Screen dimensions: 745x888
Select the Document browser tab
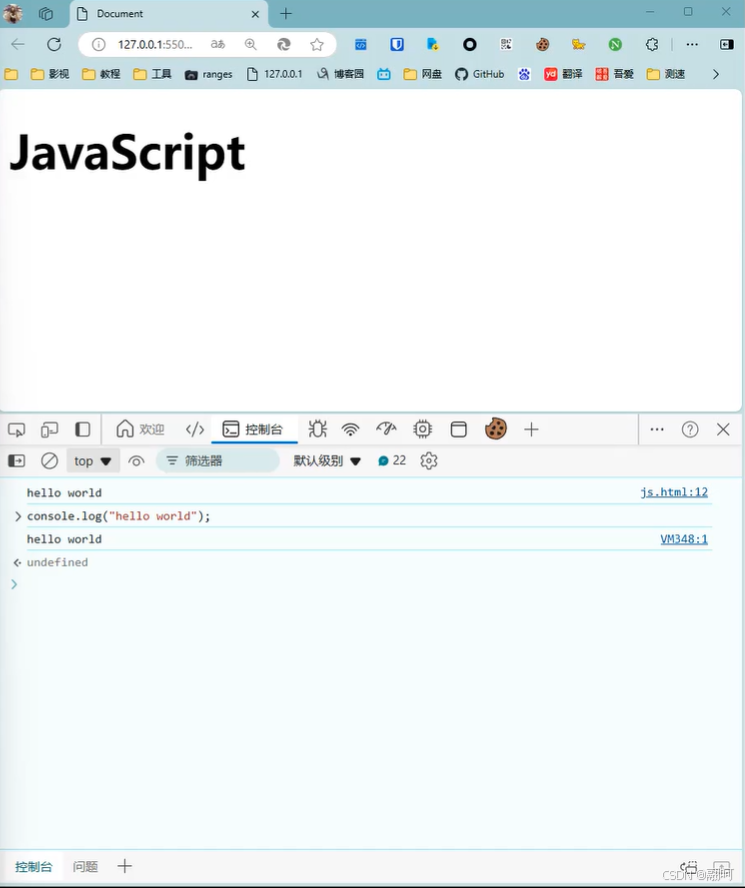[169, 14]
